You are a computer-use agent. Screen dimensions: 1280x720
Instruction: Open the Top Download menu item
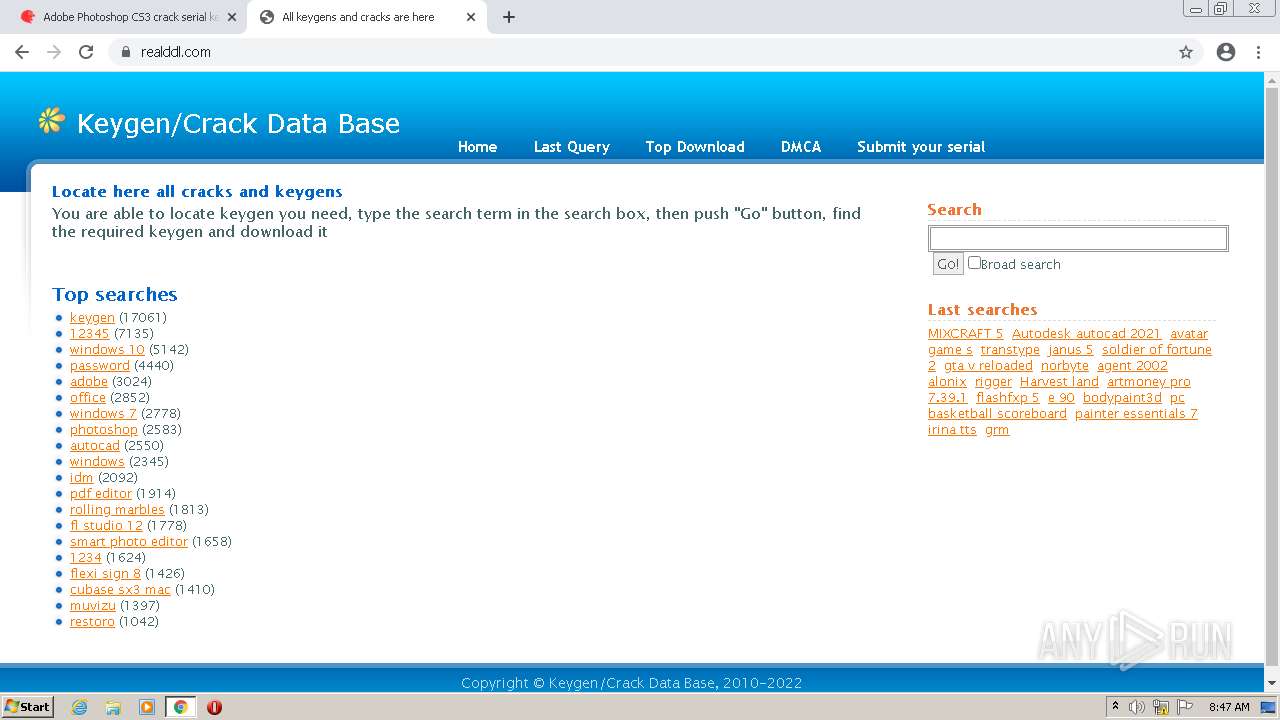pyautogui.click(x=695, y=147)
